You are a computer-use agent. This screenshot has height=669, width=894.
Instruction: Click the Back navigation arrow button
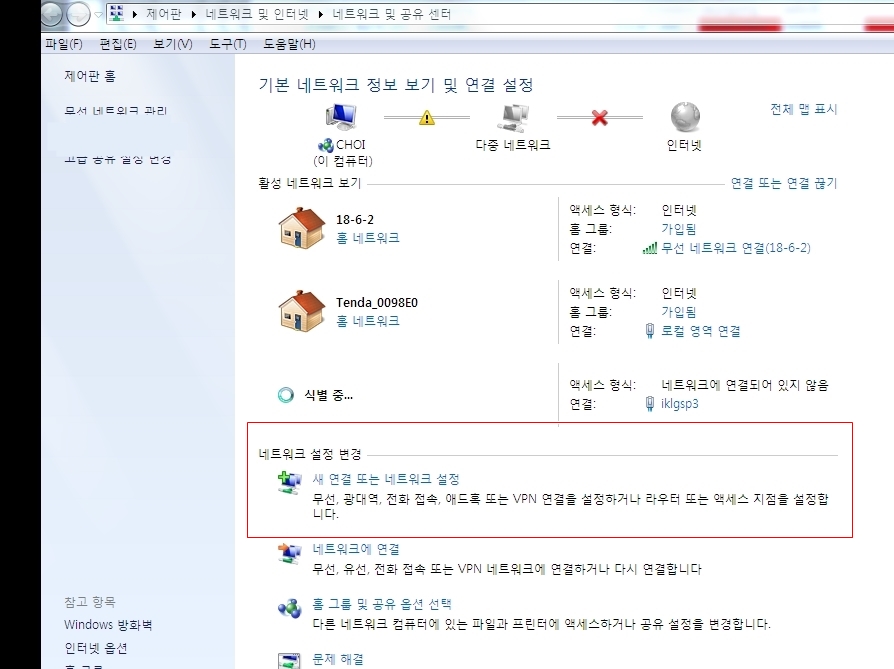49,14
